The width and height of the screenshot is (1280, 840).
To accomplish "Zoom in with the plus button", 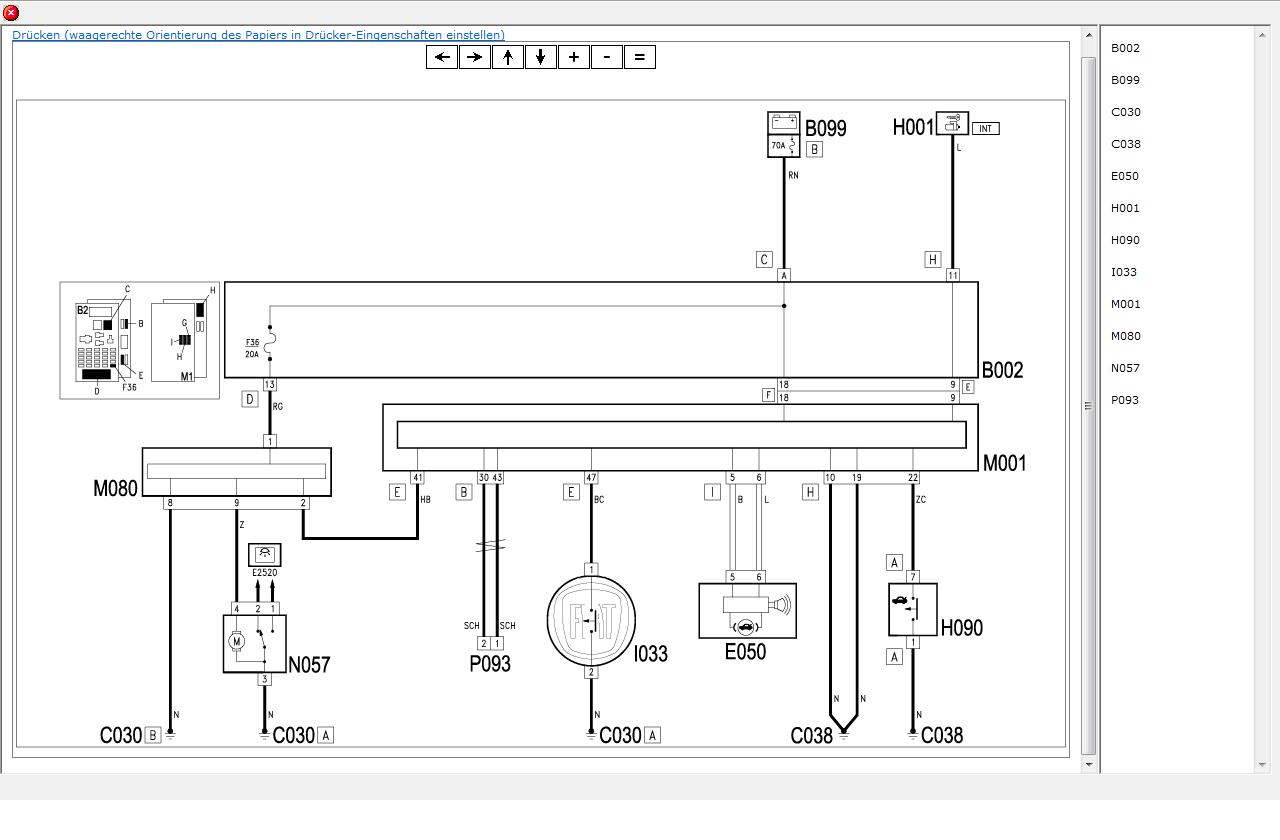I will coord(574,57).
